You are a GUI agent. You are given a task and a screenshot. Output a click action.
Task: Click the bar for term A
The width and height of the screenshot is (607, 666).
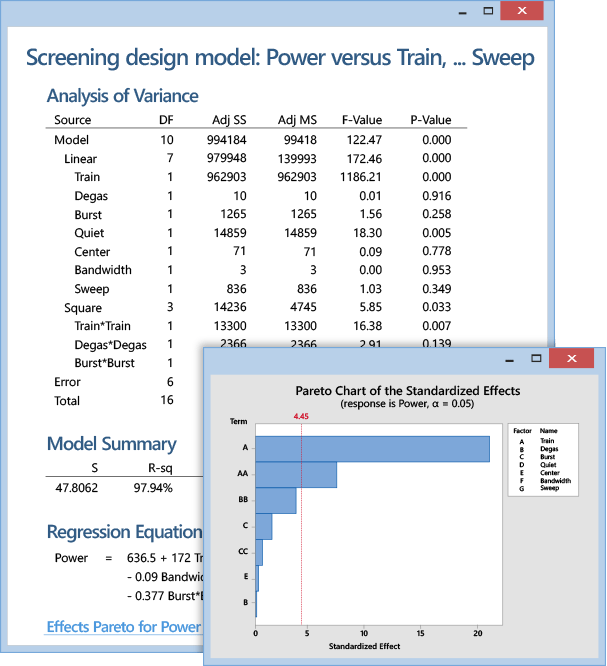point(372,449)
